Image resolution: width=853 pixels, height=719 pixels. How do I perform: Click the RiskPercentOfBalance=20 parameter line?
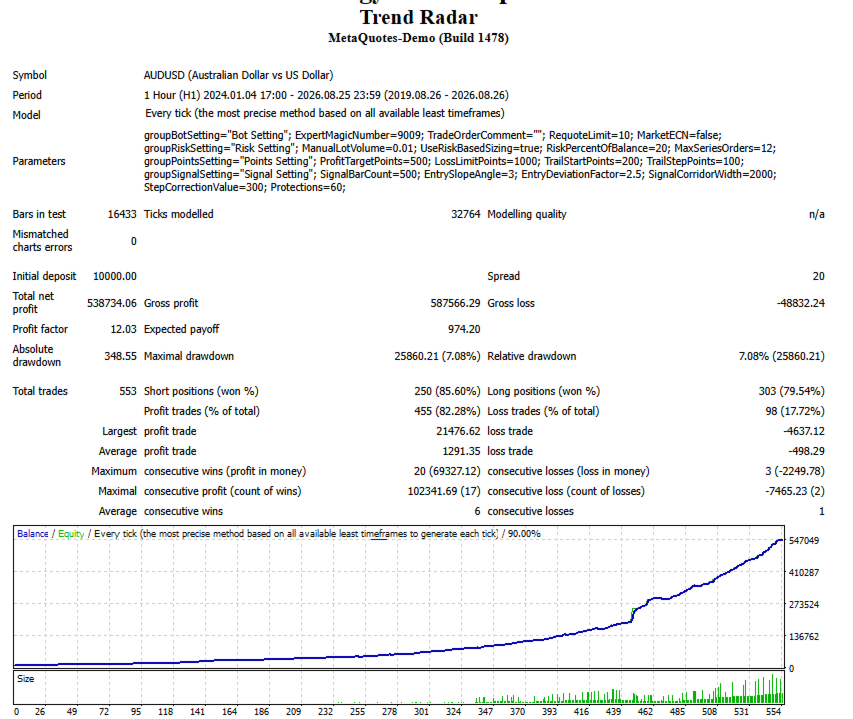460,148
